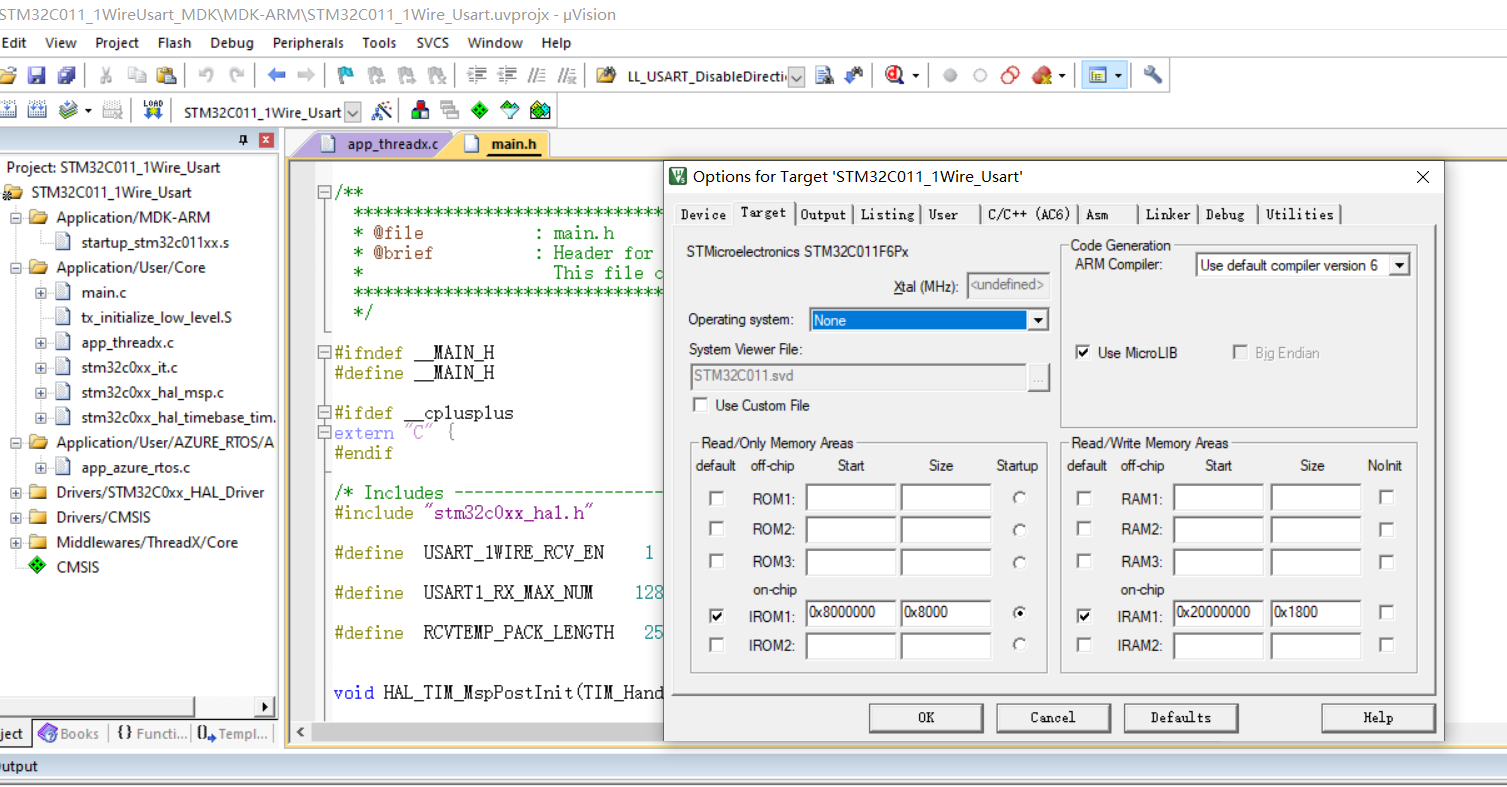Open the ARM Compiler version dropdown
The height and width of the screenshot is (787, 1507).
click(1400, 265)
